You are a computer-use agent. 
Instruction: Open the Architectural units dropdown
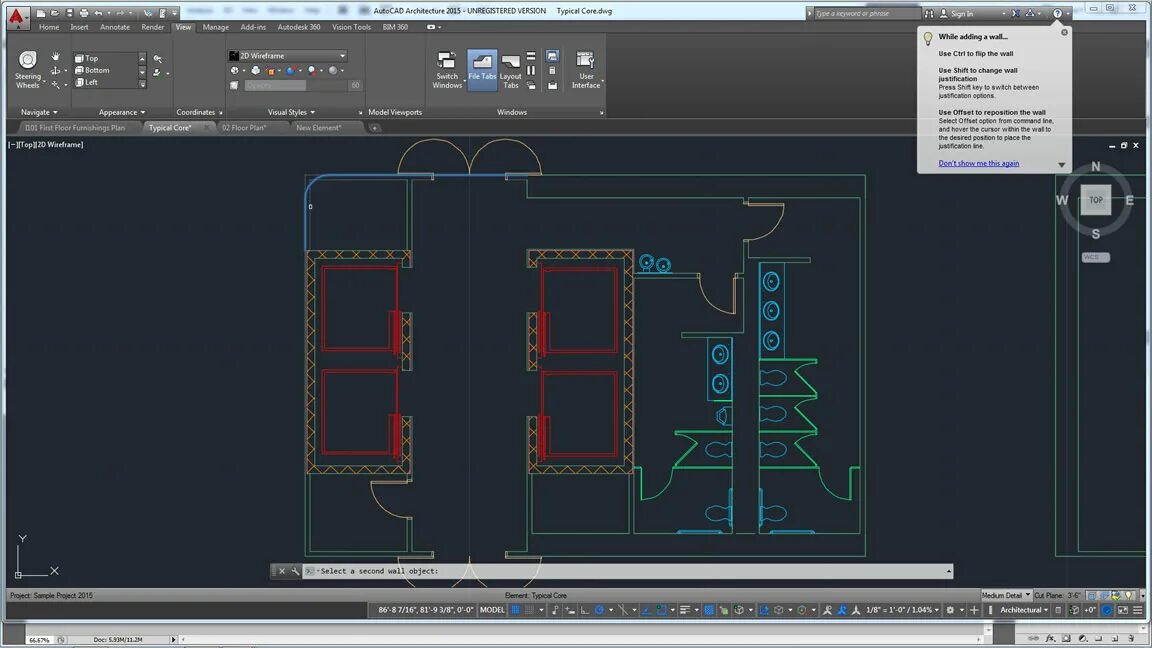tap(1024, 610)
